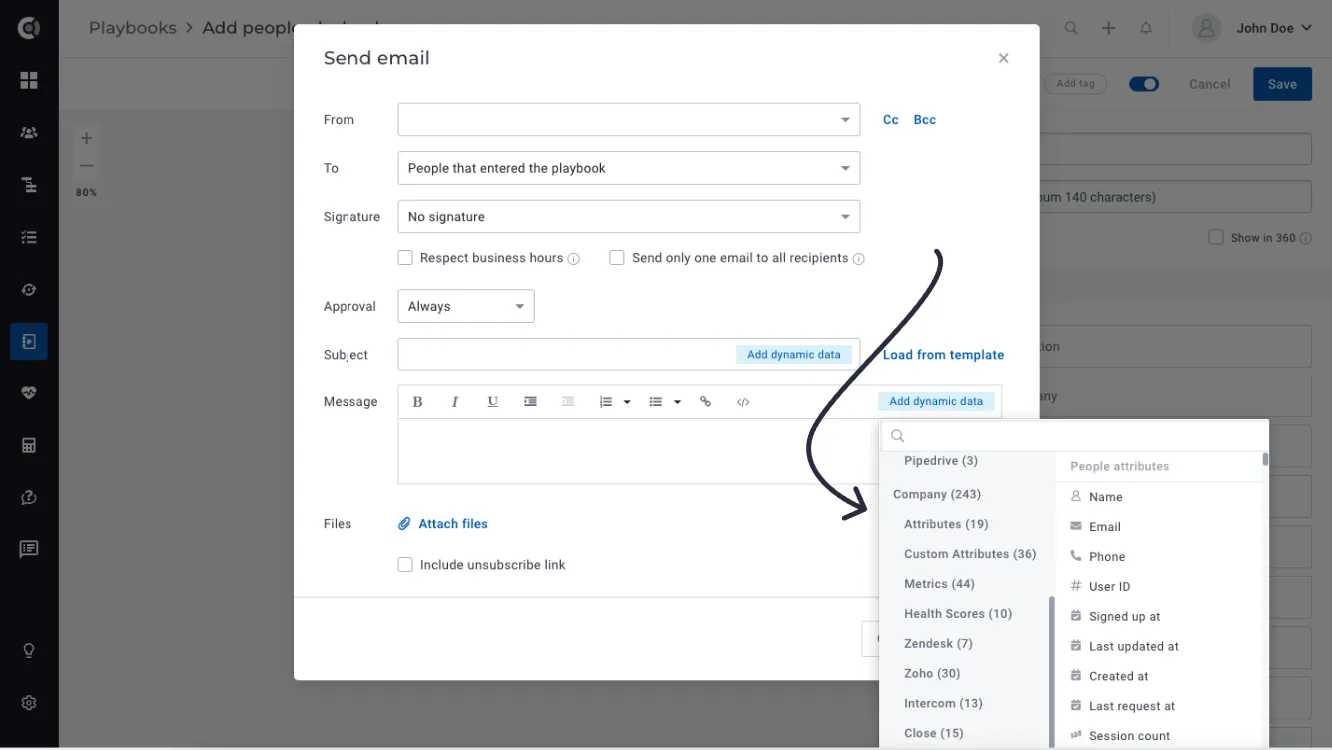Image resolution: width=1332 pixels, height=750 pixels.
Task: Open the search icon in top bar
Action: point(1071,28)
